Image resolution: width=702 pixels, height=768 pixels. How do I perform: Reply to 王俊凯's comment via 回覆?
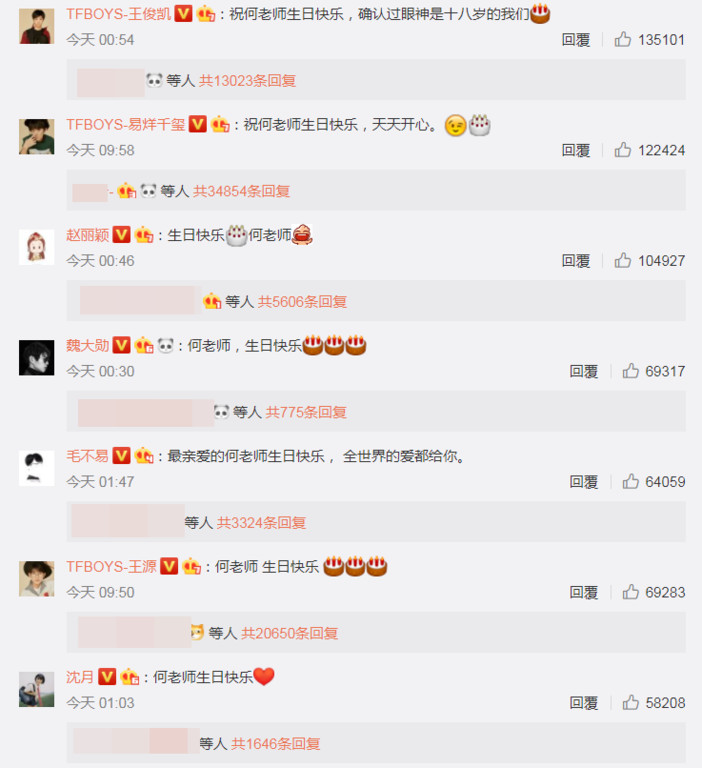coord(576,40)
